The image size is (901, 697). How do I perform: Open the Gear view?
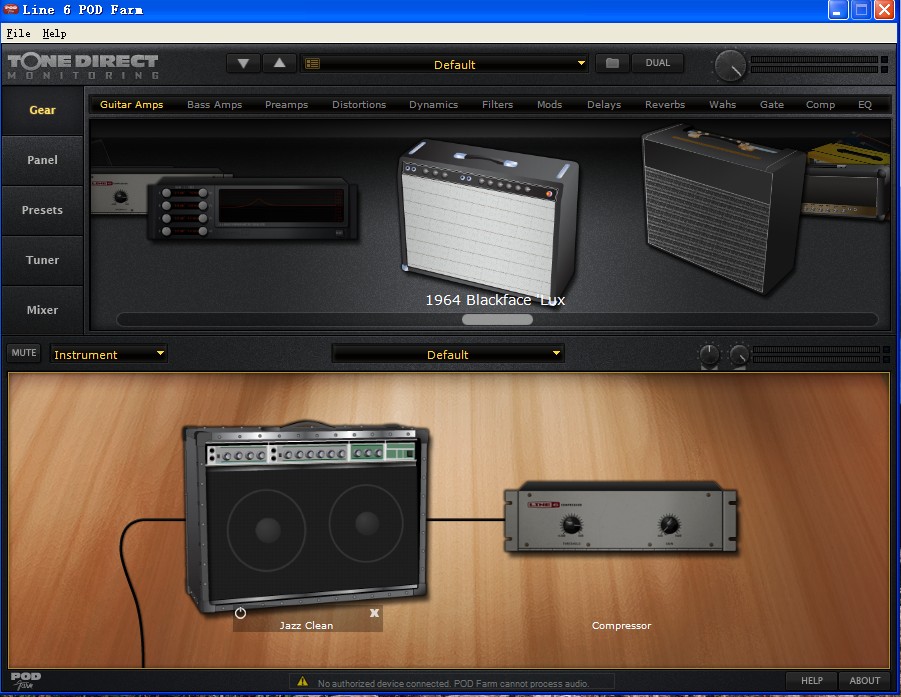[43, 110]
